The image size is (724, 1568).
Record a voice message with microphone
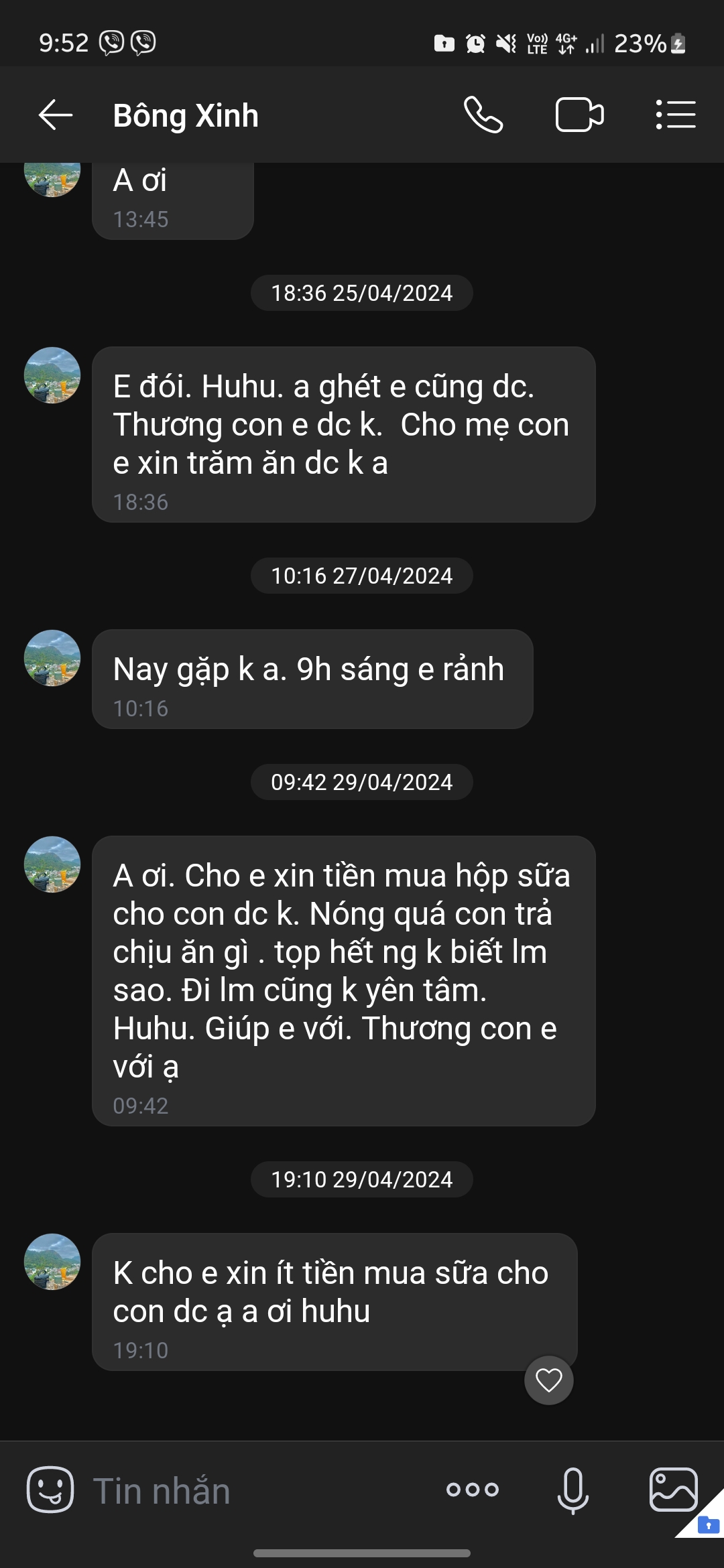click(573, 1489)
